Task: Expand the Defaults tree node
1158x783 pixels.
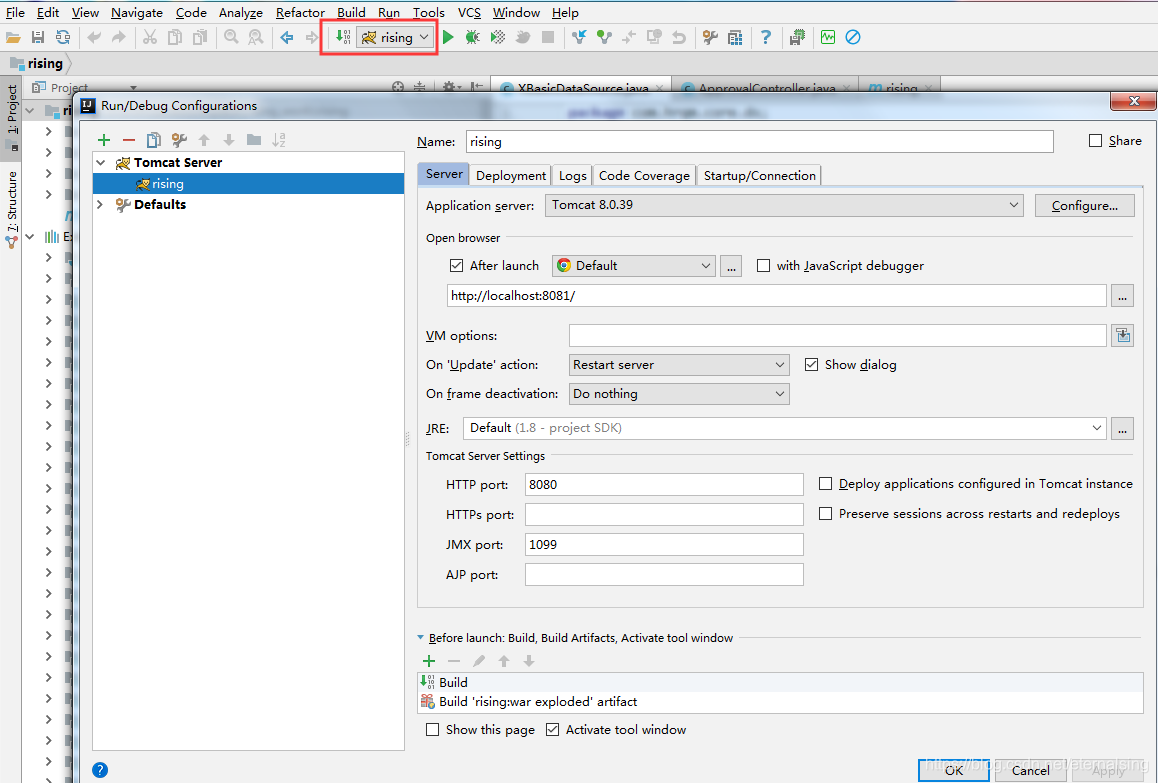Action: pyautogui.click(x=100, y=205)
